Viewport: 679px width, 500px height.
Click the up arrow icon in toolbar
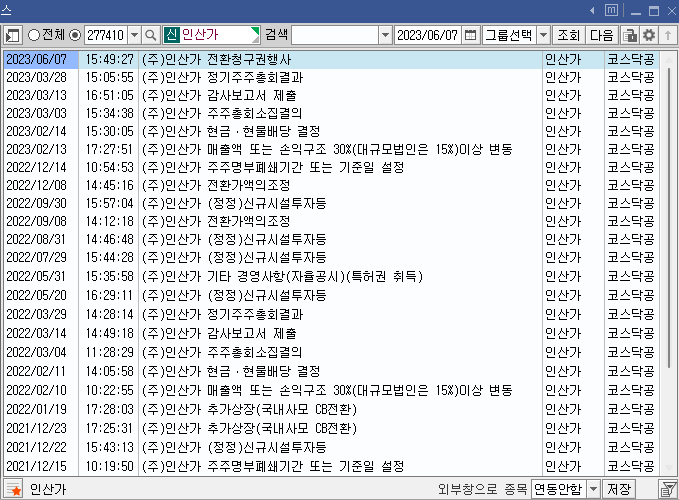pyautogui.click(x=668, y=35)
